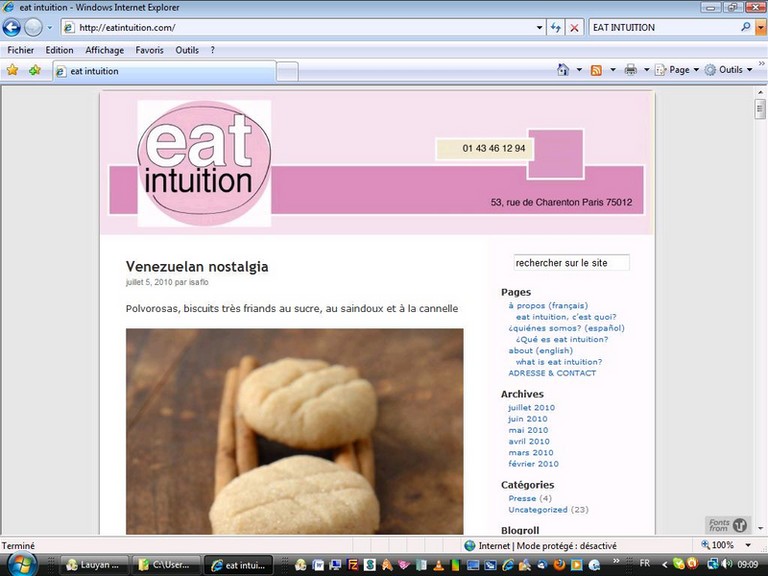Open the recent pages dropdown next to Forward

[x=49, y=27]
